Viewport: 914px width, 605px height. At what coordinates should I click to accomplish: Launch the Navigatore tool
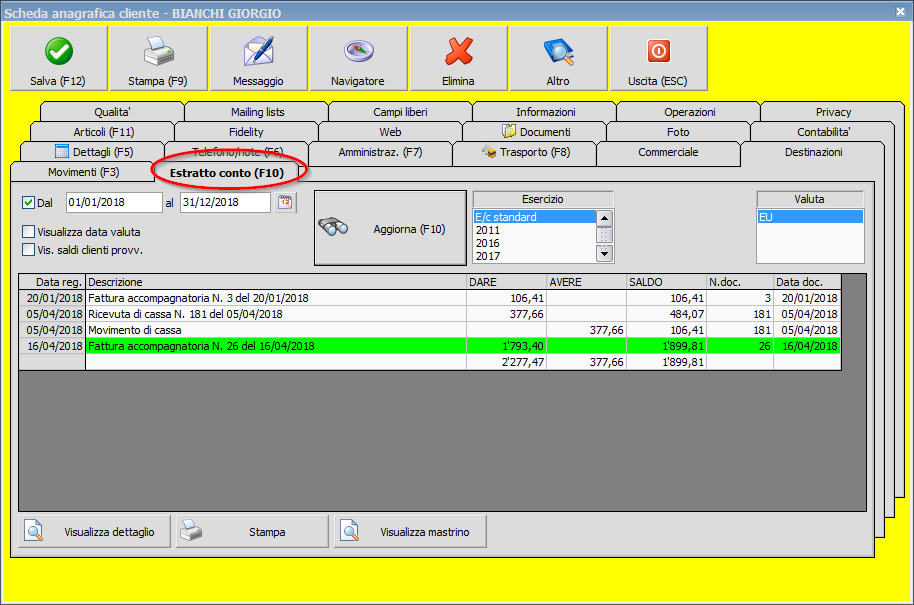point(357,48)
